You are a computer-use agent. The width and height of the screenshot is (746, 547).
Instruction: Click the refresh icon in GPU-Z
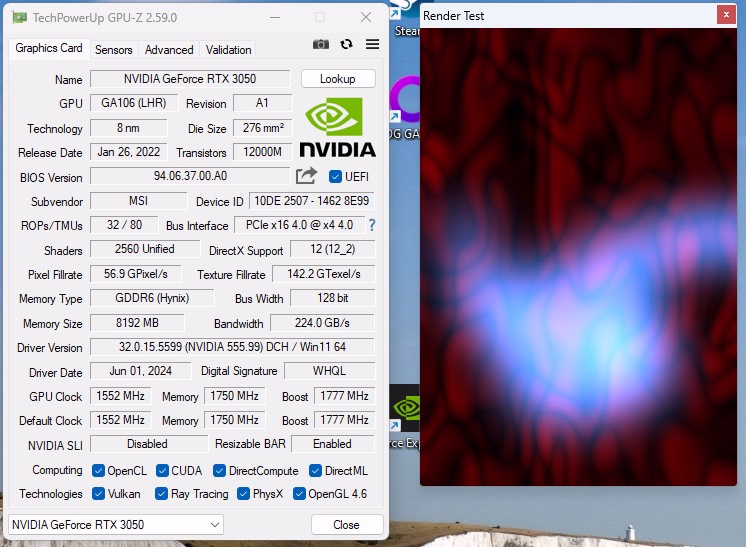point(346,44)
